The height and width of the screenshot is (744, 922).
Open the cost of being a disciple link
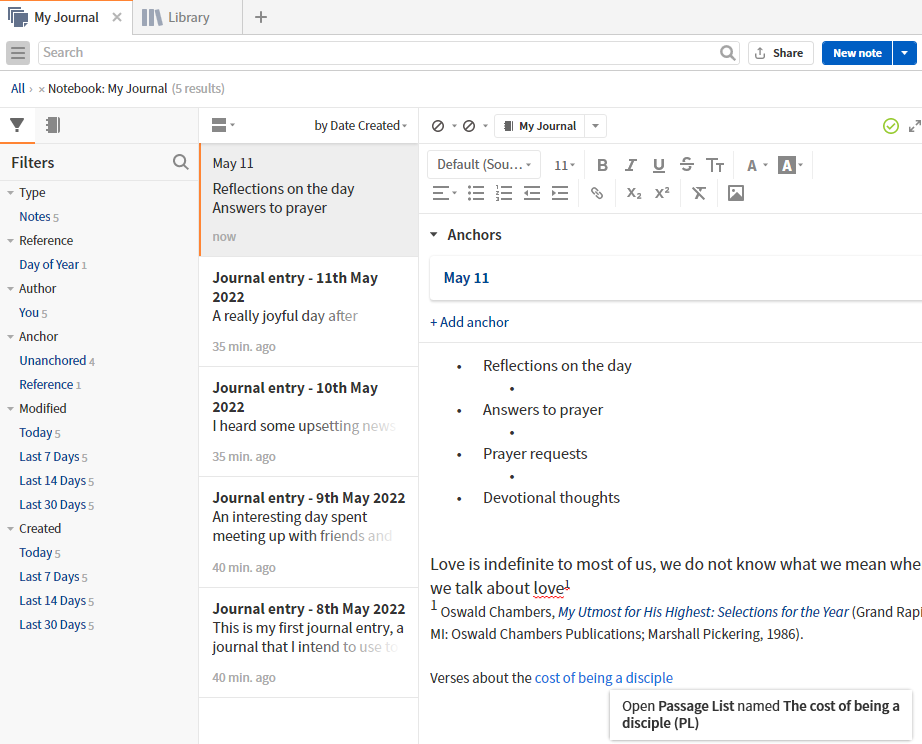tap(603, 678)
